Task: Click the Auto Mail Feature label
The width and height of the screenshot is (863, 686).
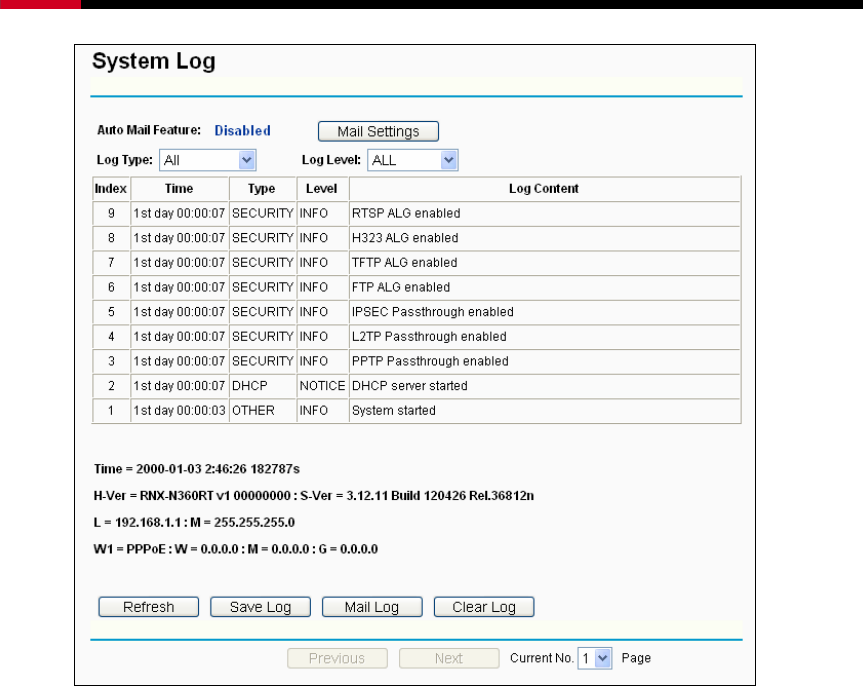Action: [x=149, y=130]
